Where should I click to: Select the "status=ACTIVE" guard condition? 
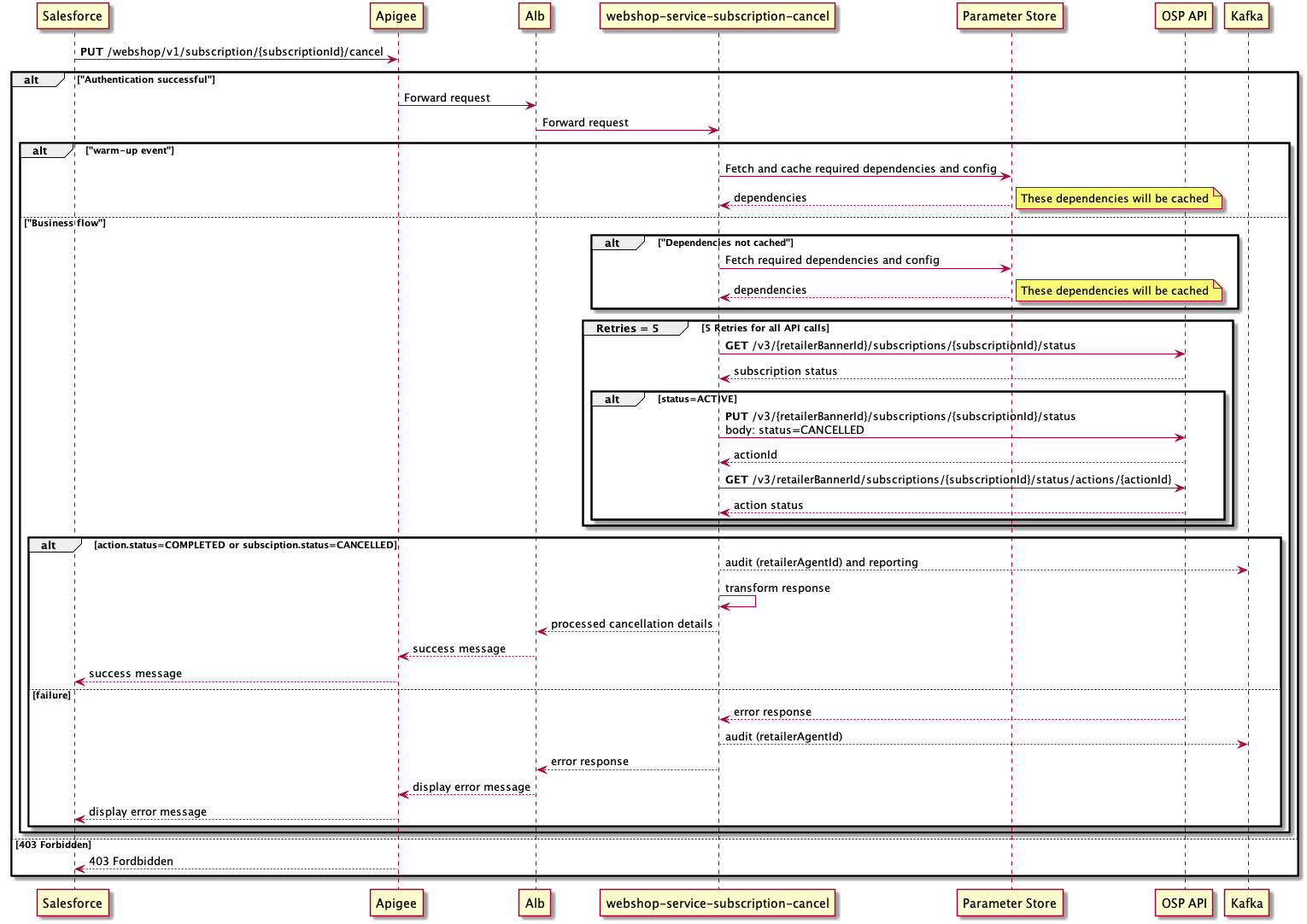coord(697,399)
